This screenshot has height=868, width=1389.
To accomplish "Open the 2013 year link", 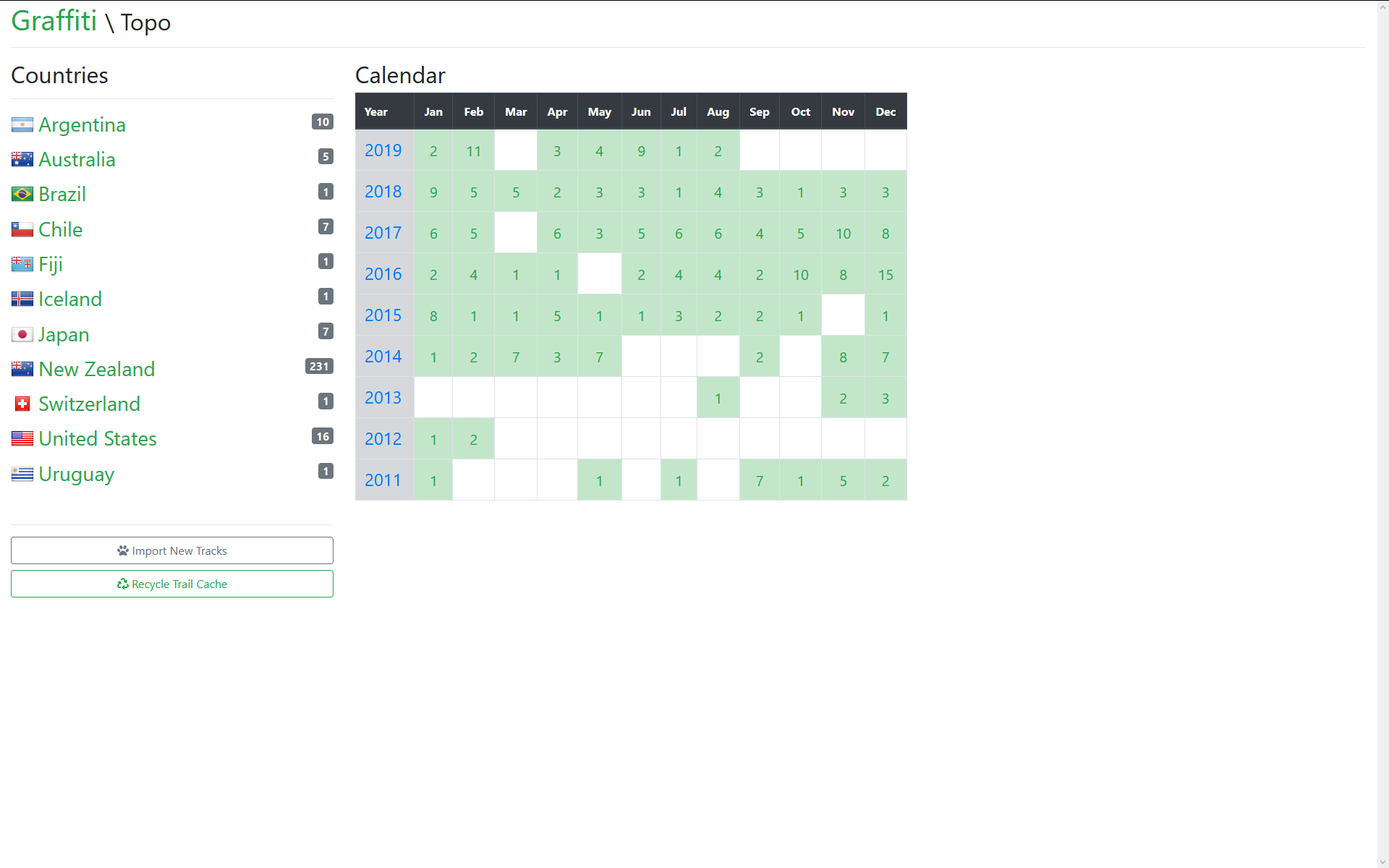I will [x=383, y=398].
